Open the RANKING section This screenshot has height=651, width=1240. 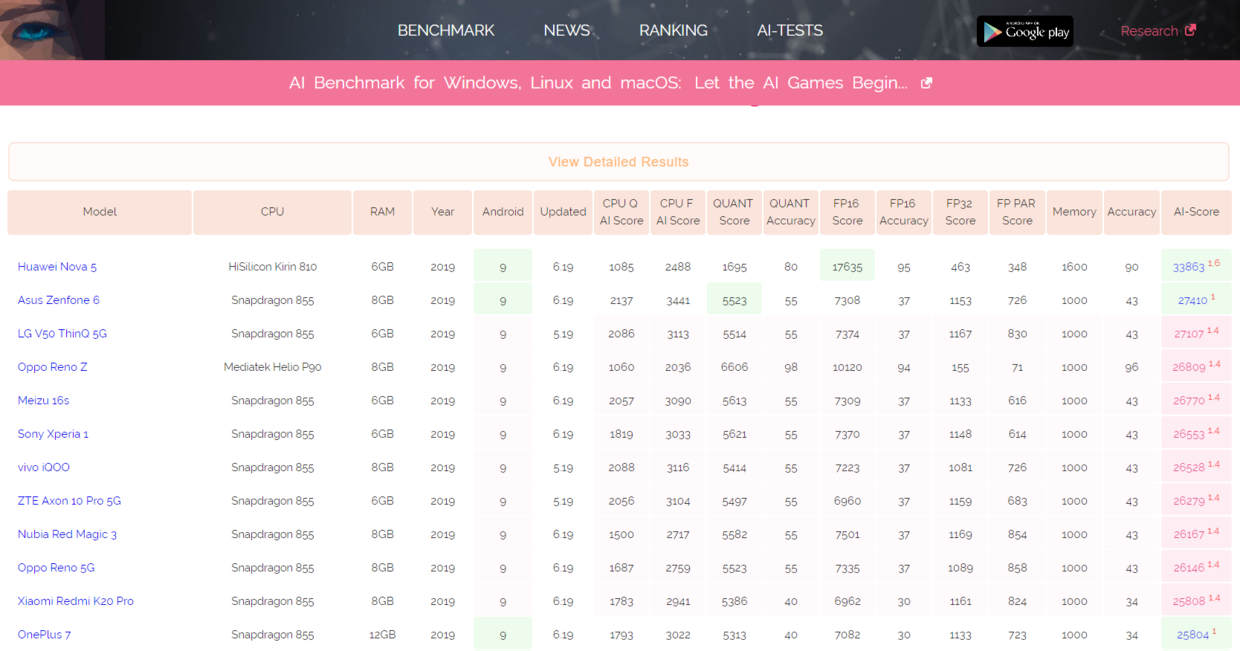[673, 30]
